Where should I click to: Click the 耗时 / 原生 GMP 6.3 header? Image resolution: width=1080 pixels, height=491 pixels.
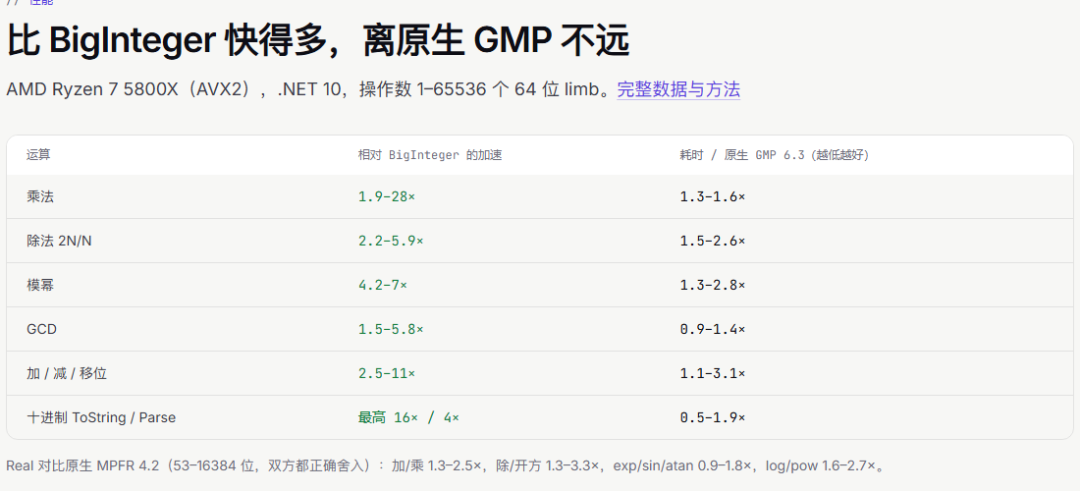[x=774, y=155]
